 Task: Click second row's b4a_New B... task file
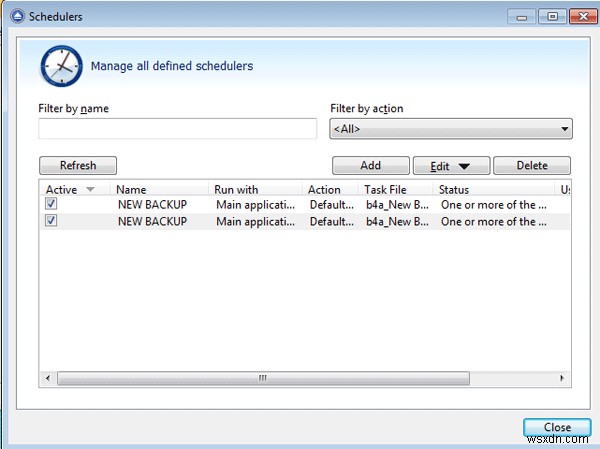(397, 221)
